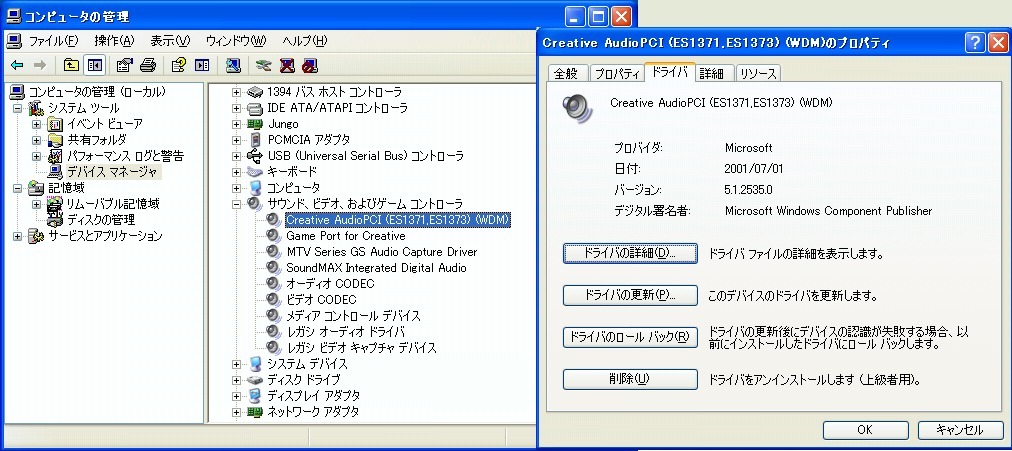Click the icon beside ディスプレイ アダプタ
The width and height of the screenshot is (1012, 451).
(256, 396)
